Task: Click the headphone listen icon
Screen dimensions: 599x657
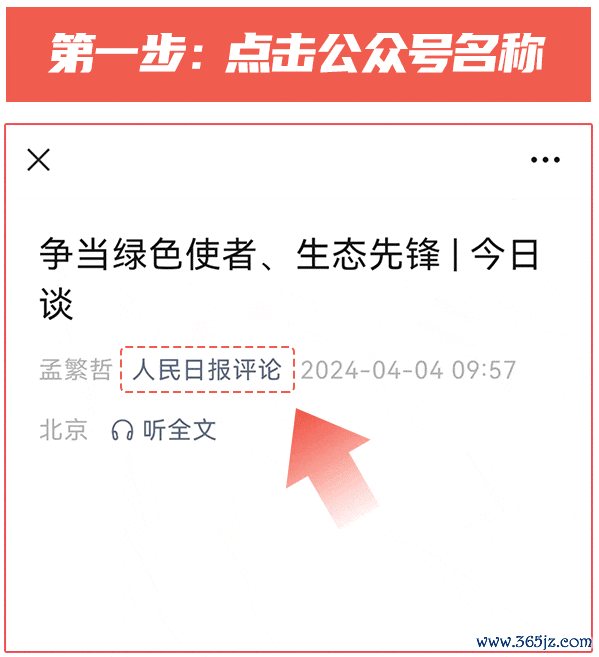Action: click(x=122, y=430)
